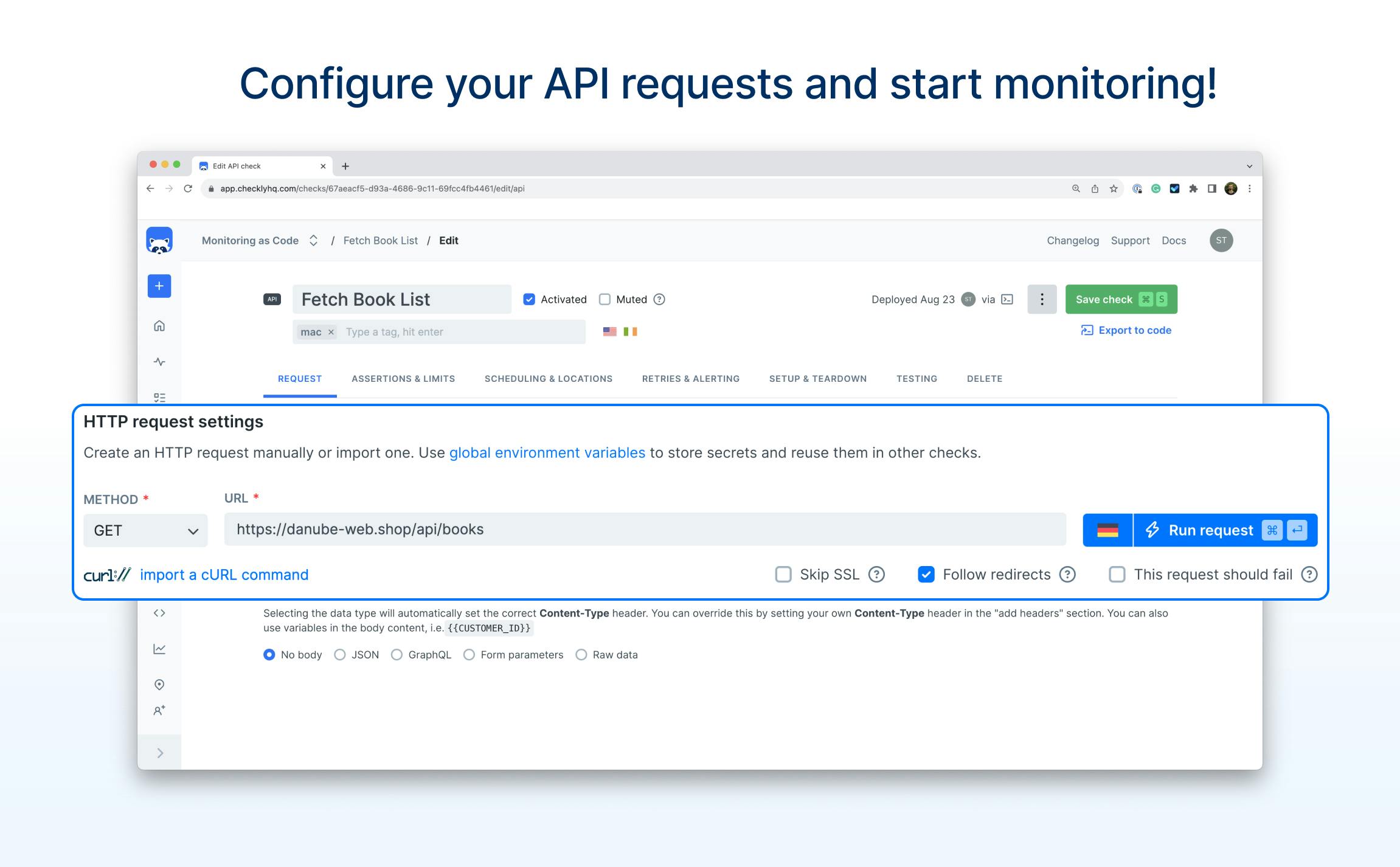Switch to Assertions & Limits tab
Image resolution: width=1400 pixels, height=867 pixels.
[403, 379]
